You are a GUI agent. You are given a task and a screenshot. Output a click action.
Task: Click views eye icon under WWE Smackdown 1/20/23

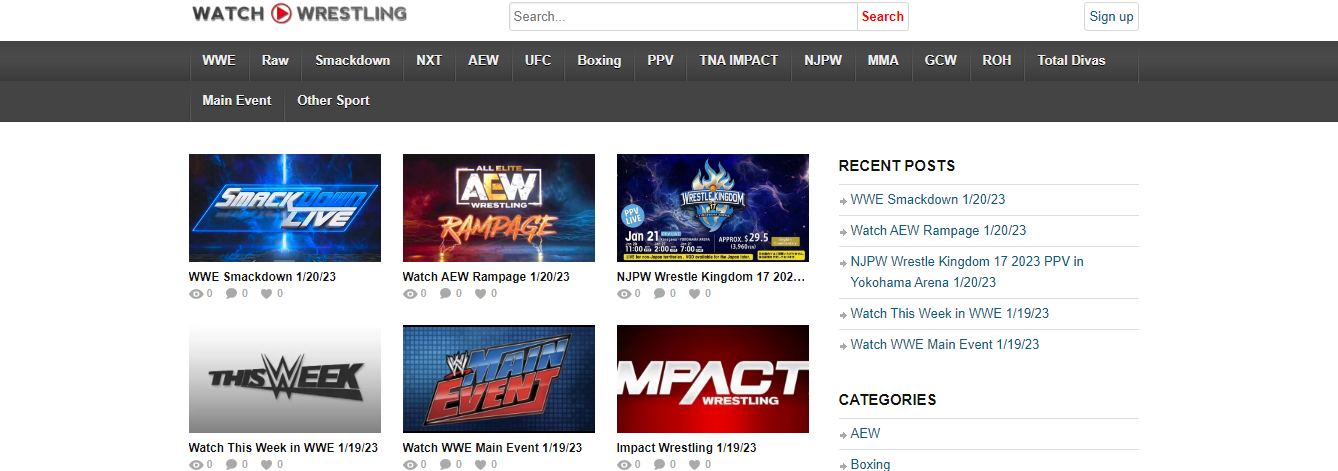(x=196, y=294)
